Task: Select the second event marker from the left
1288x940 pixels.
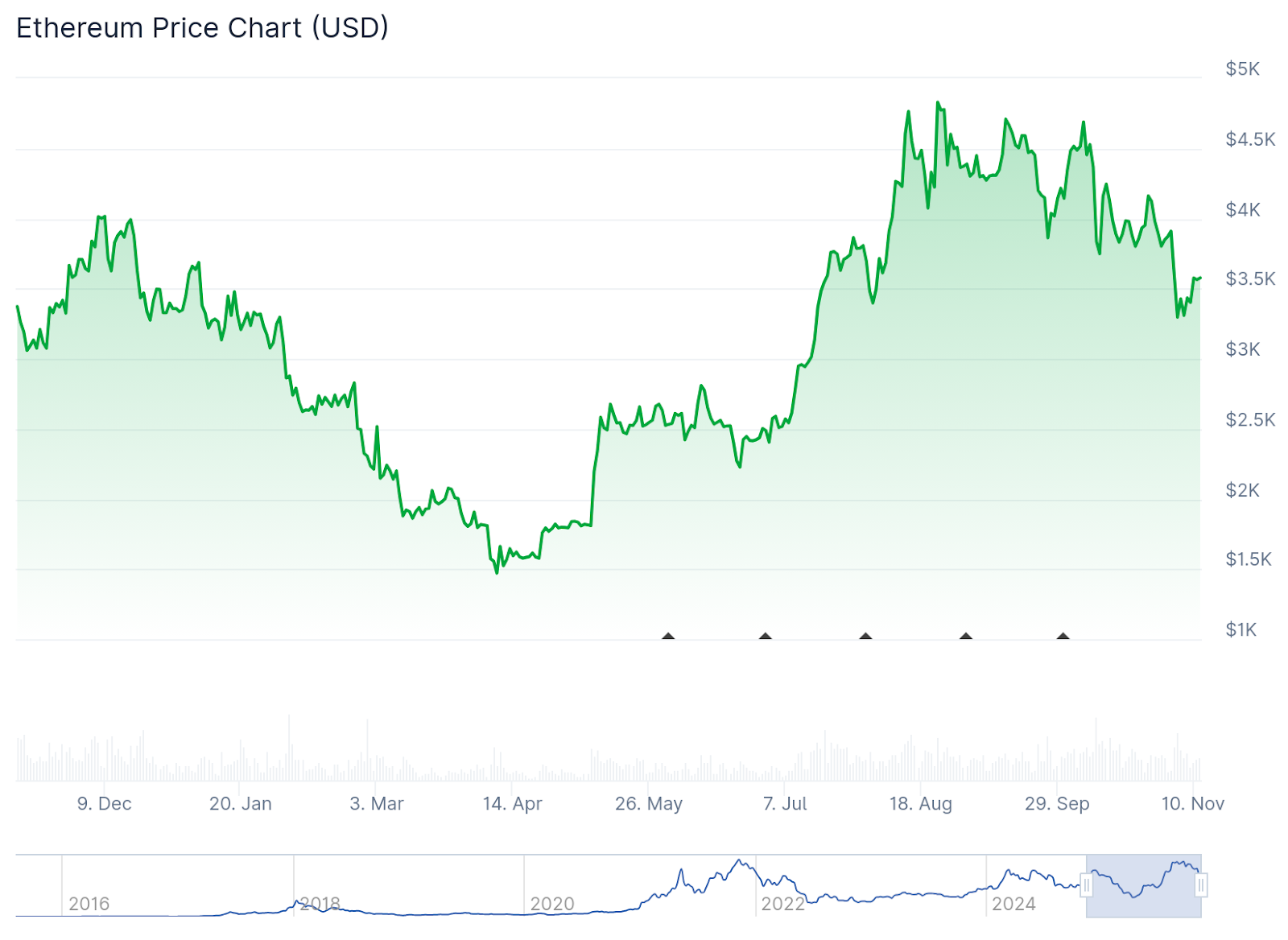Action: (x=766, y=637)
